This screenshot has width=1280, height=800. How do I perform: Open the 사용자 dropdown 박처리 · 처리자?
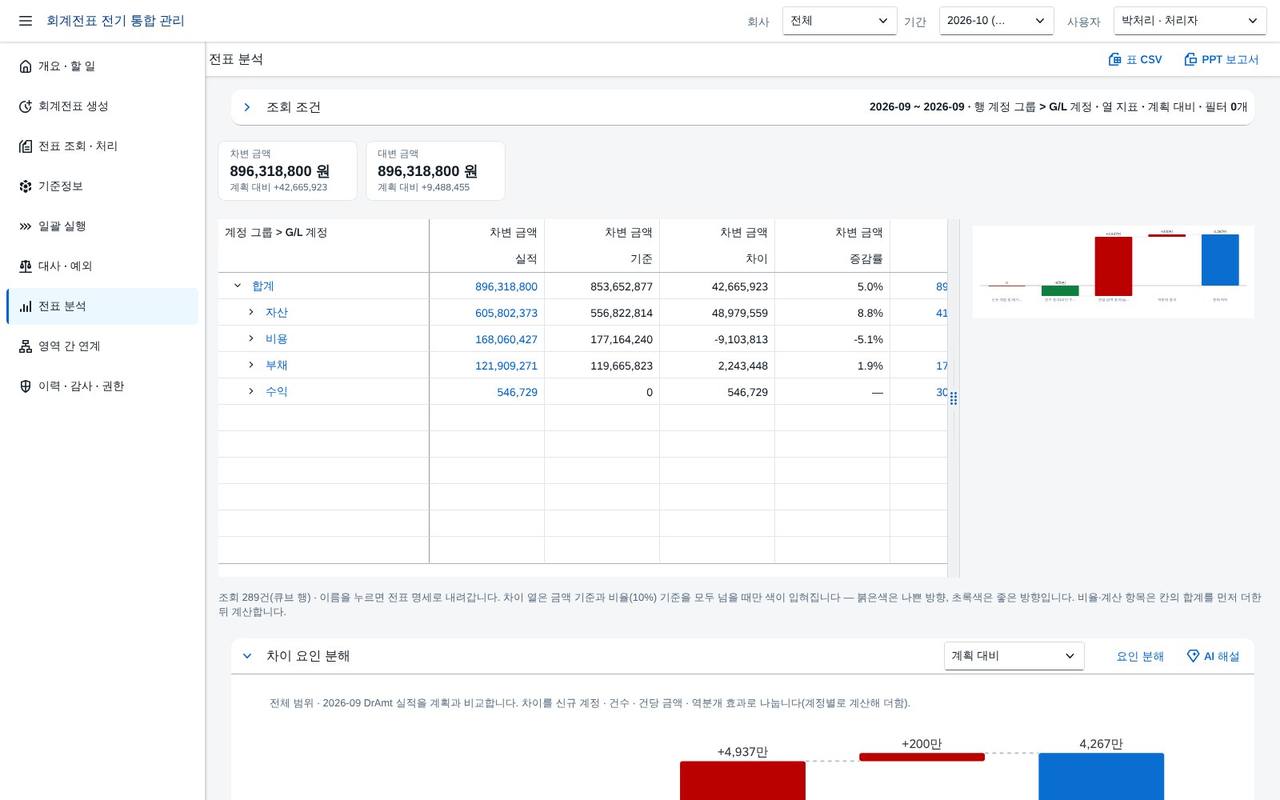pos(1190,21)
